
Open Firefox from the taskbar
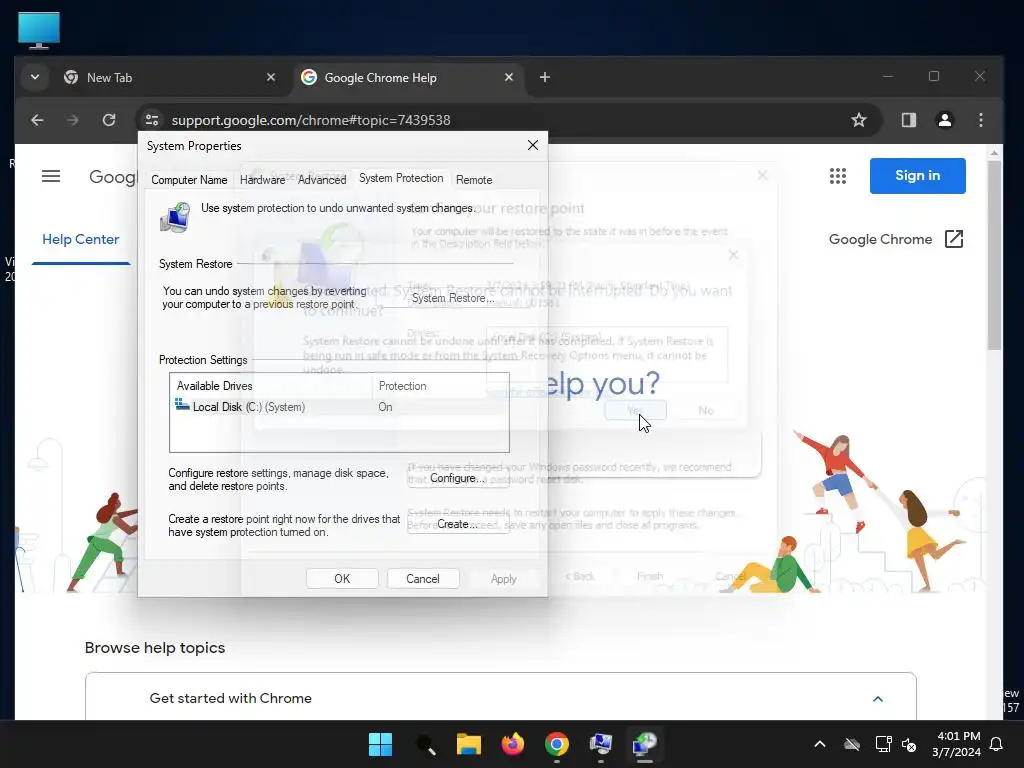(513, 744)
